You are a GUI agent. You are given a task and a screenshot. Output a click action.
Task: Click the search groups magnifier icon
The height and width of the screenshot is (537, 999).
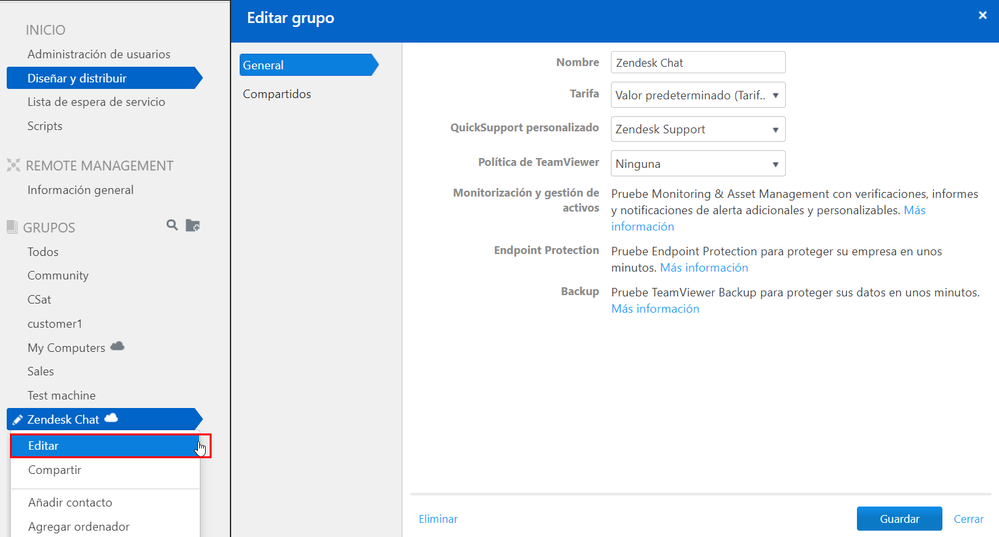[172, 225]
